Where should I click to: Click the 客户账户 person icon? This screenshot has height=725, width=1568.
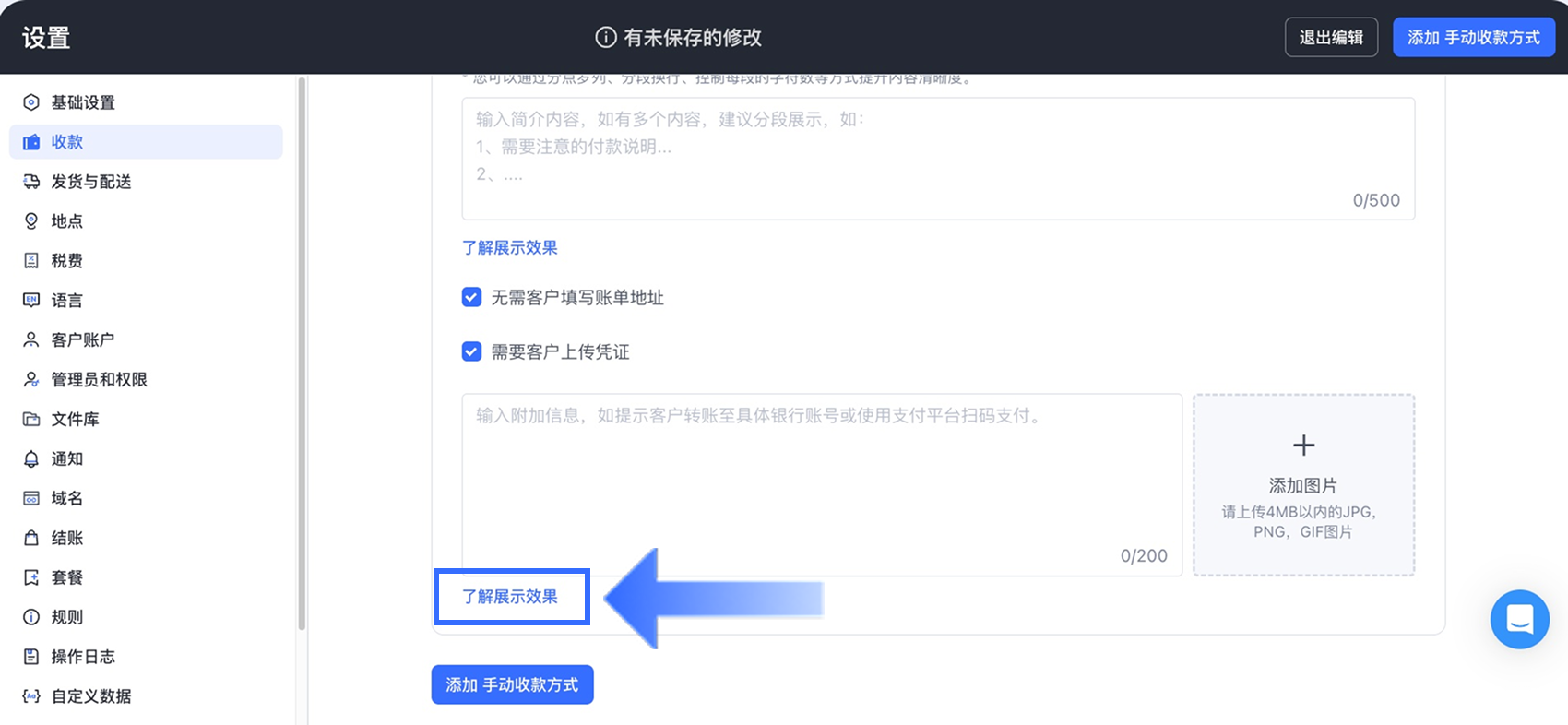[31, 340]
